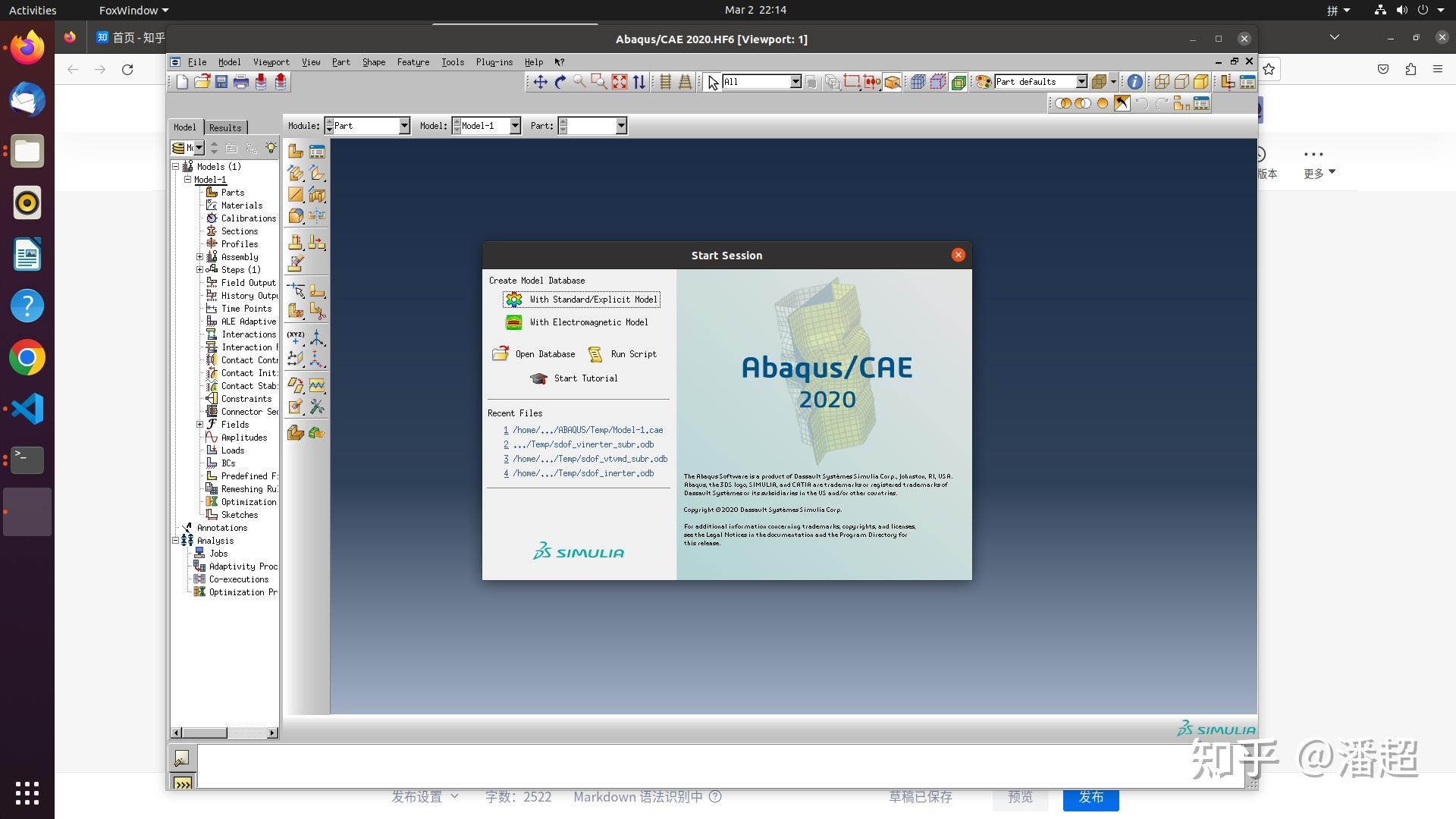Toggle wireframe render style
The width and height of the screenshot is (1456, 819).
(x=1160, y=82)
